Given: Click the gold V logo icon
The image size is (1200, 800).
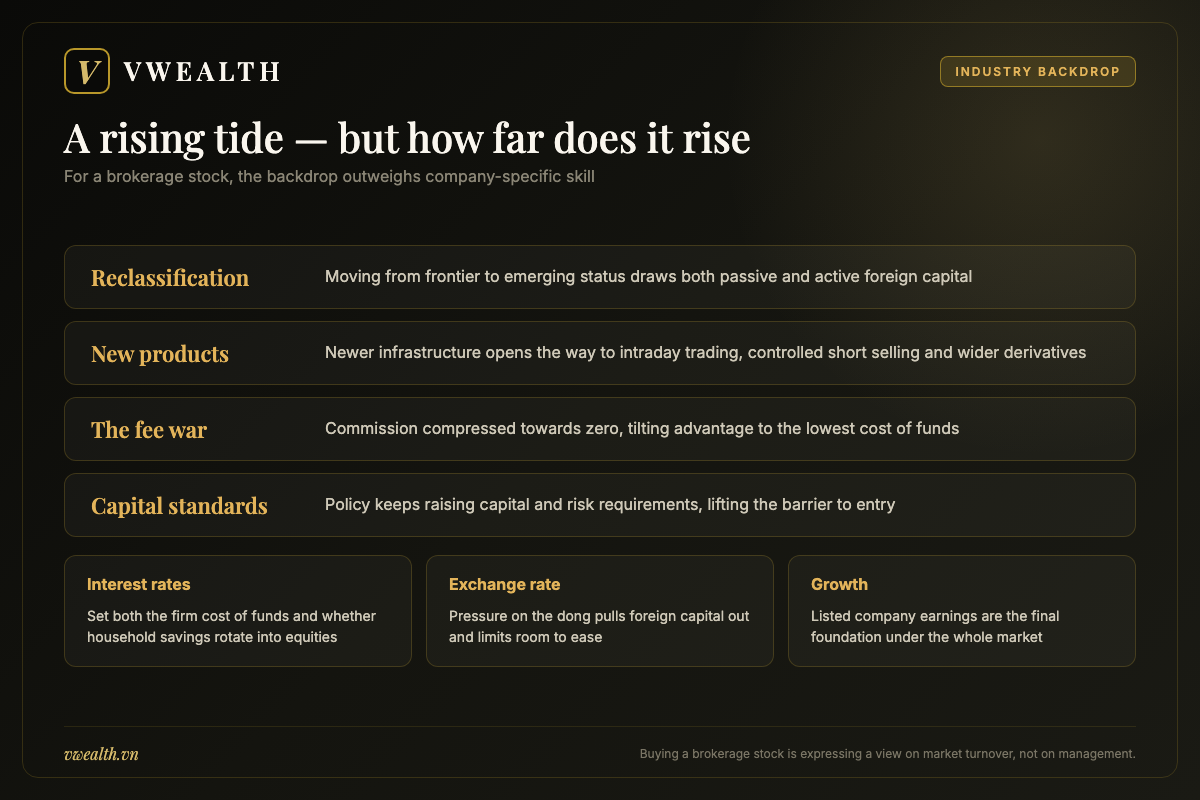Looking at the screenshot, I should click(x=87, y=72).
